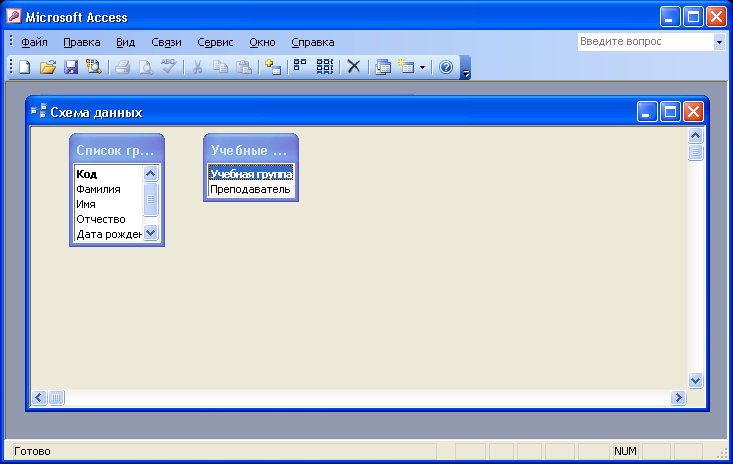Open the question box dropdown arrow
The width and height of the screenshot is (733, 464).
[x=719, y=42]
